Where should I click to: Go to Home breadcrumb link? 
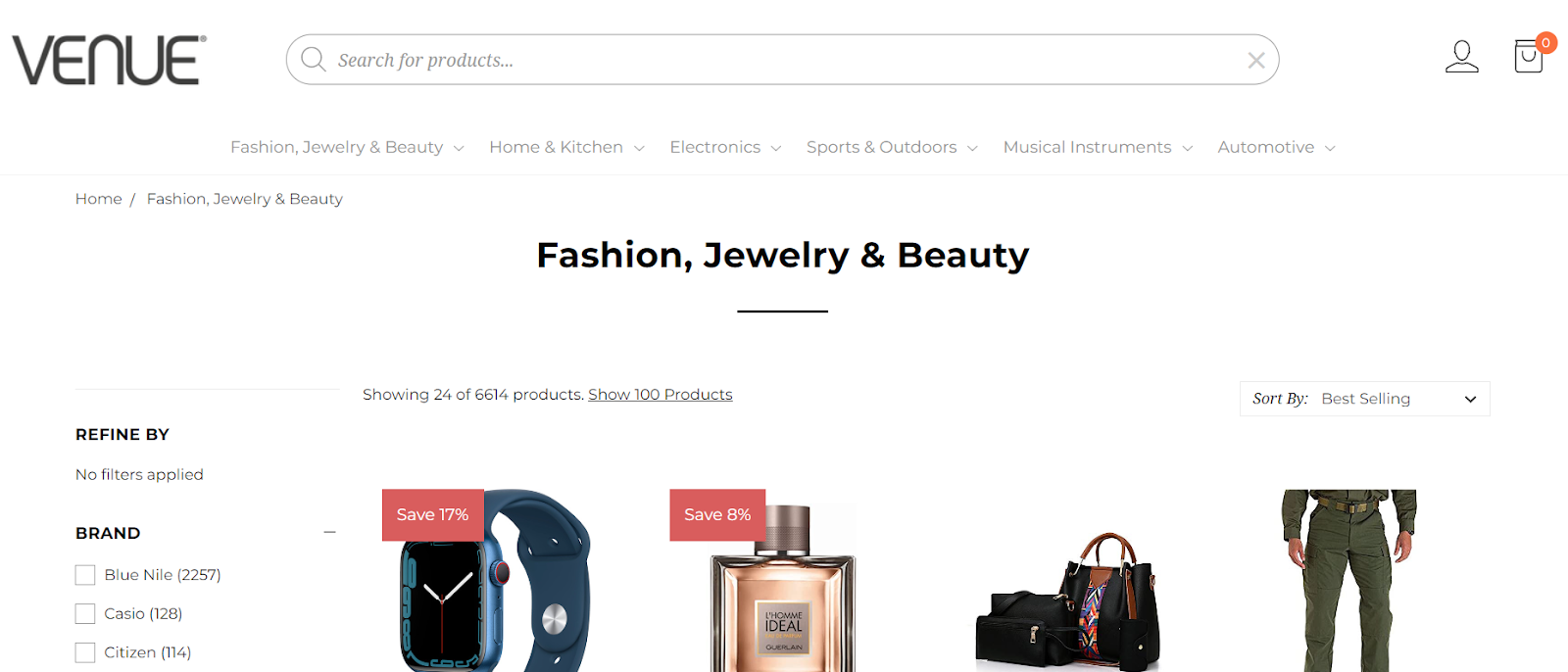99,199
